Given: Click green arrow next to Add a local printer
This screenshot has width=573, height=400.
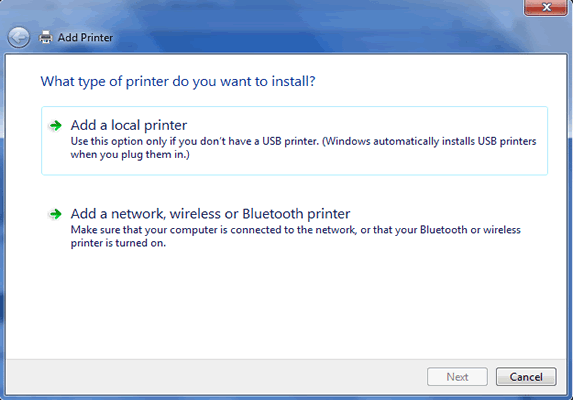Looking at the screenshot, I should tap(56, 126).
